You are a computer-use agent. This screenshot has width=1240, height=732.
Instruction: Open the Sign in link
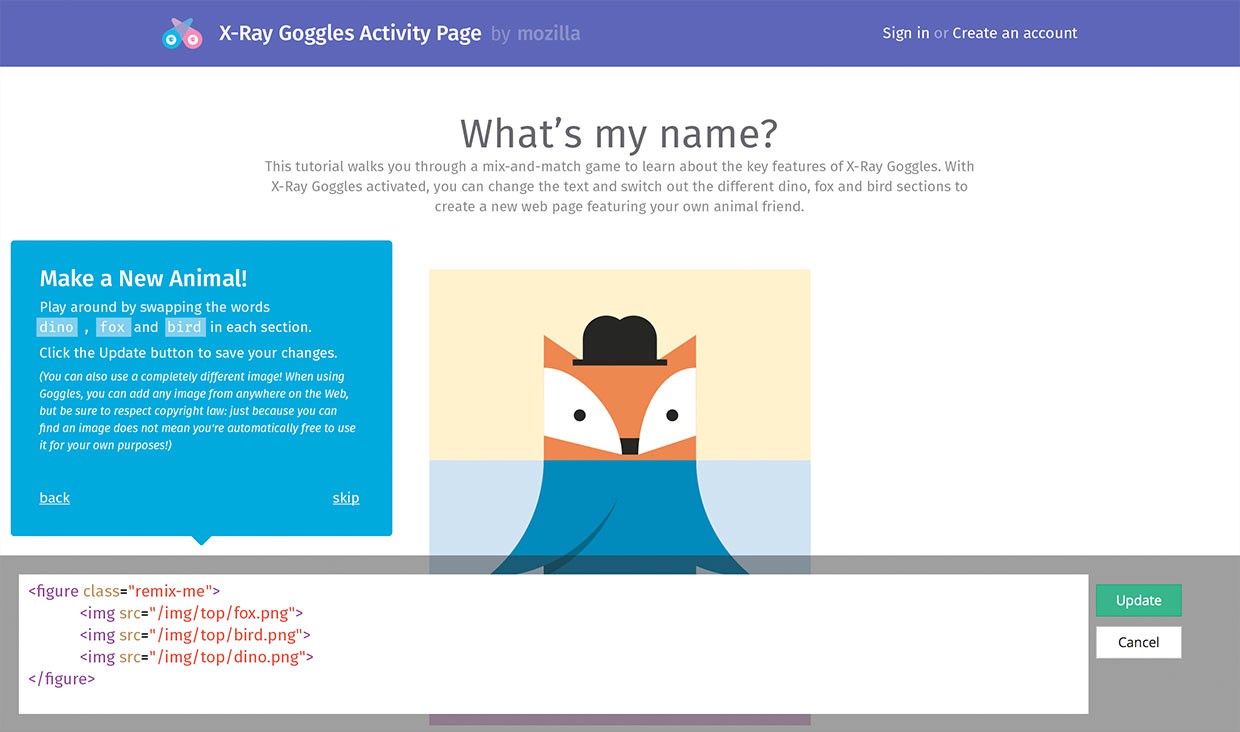click(x=905, y=33)
